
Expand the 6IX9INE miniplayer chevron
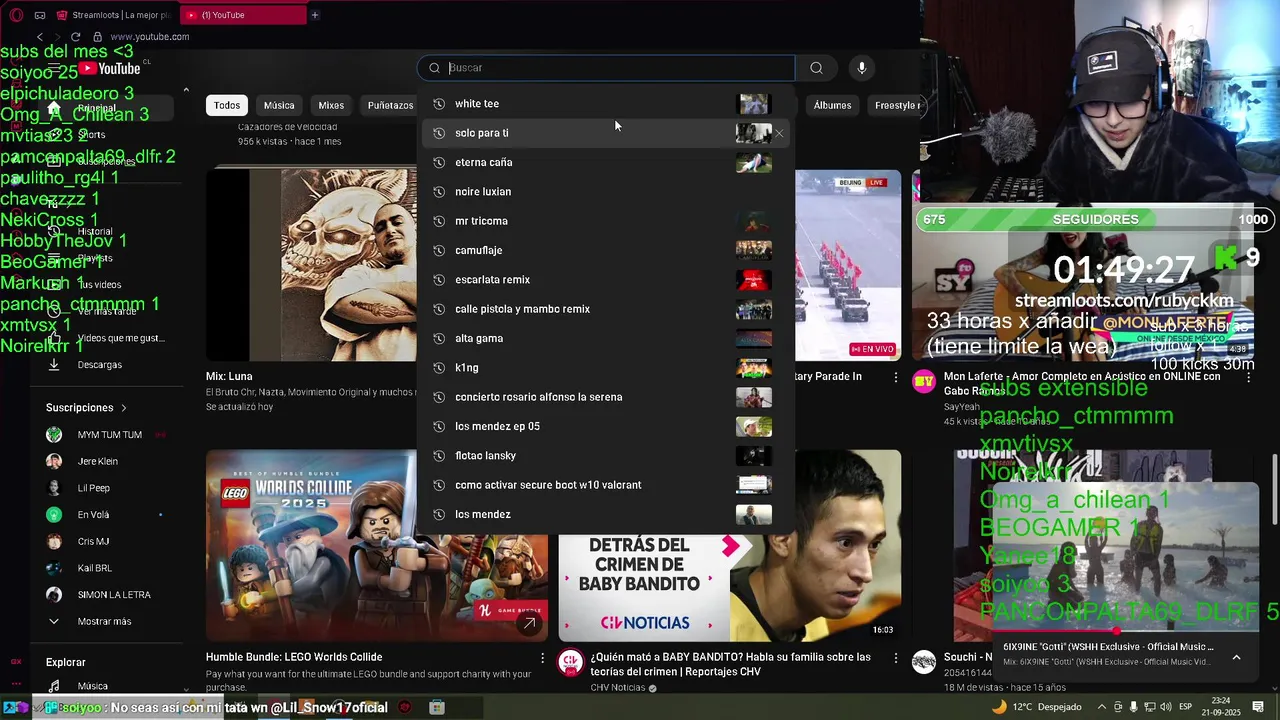click(1237, 657)
